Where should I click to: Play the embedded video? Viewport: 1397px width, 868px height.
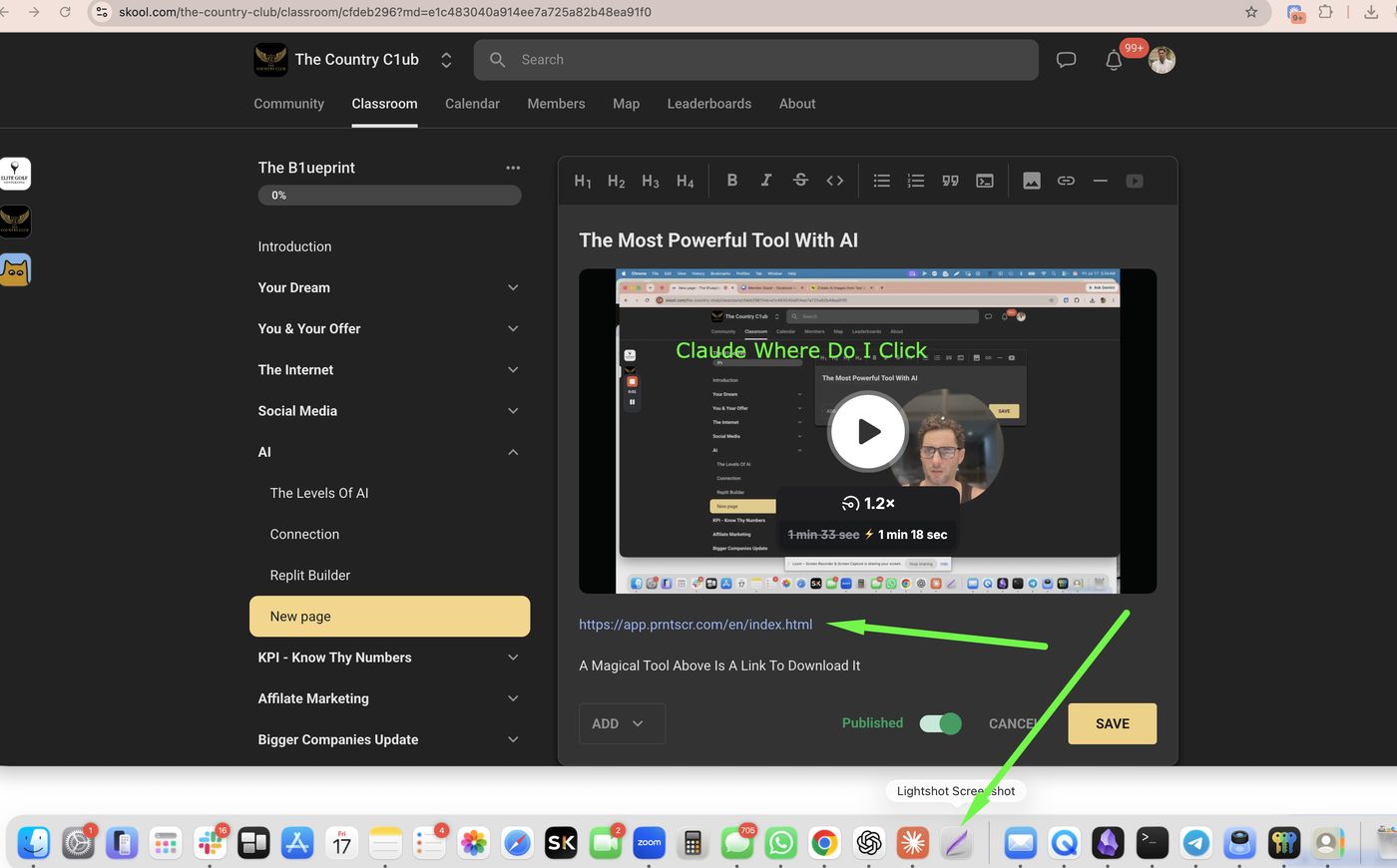[x=867, y=431]
